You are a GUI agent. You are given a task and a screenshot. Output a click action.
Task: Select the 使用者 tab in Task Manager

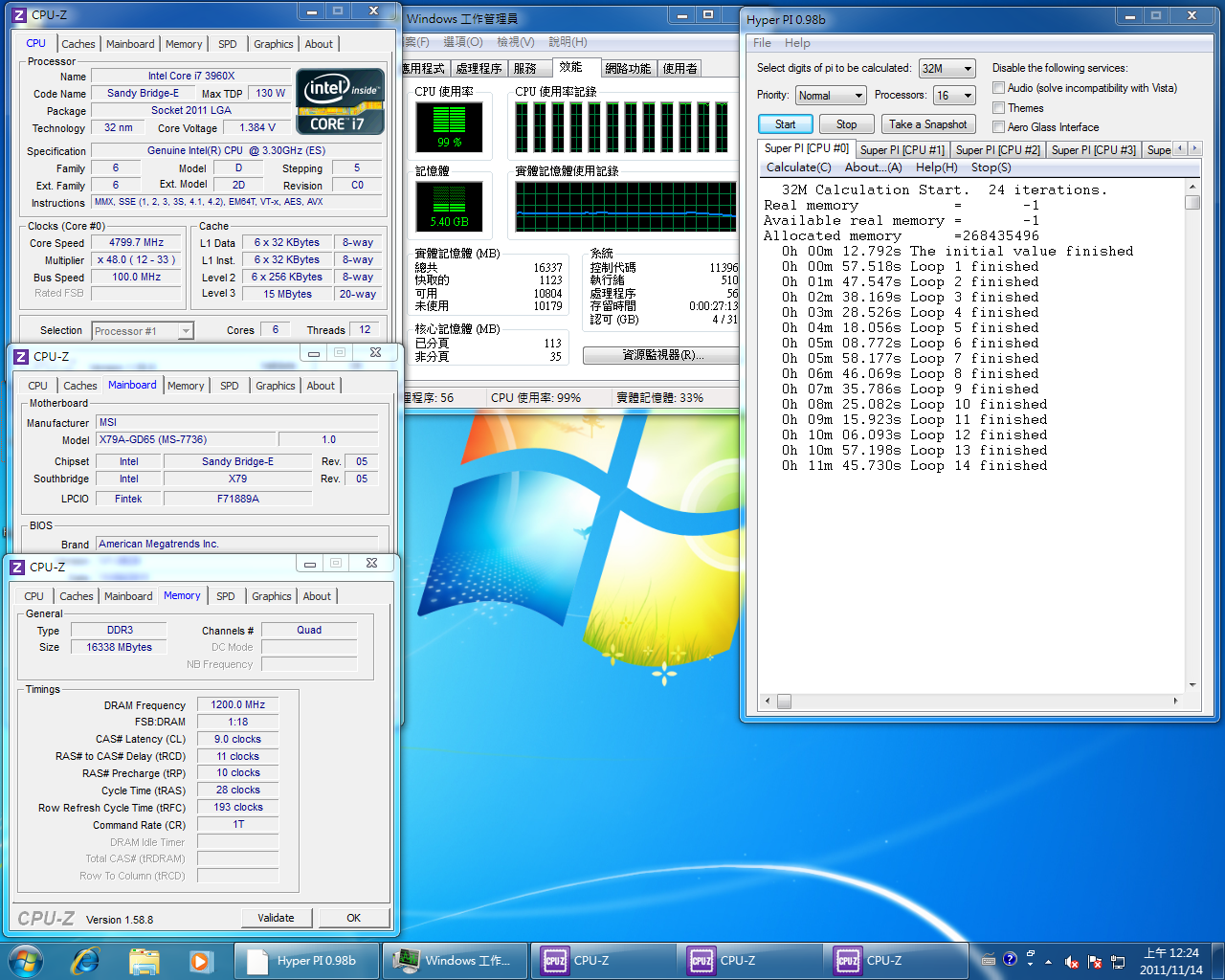click(679, 69)
